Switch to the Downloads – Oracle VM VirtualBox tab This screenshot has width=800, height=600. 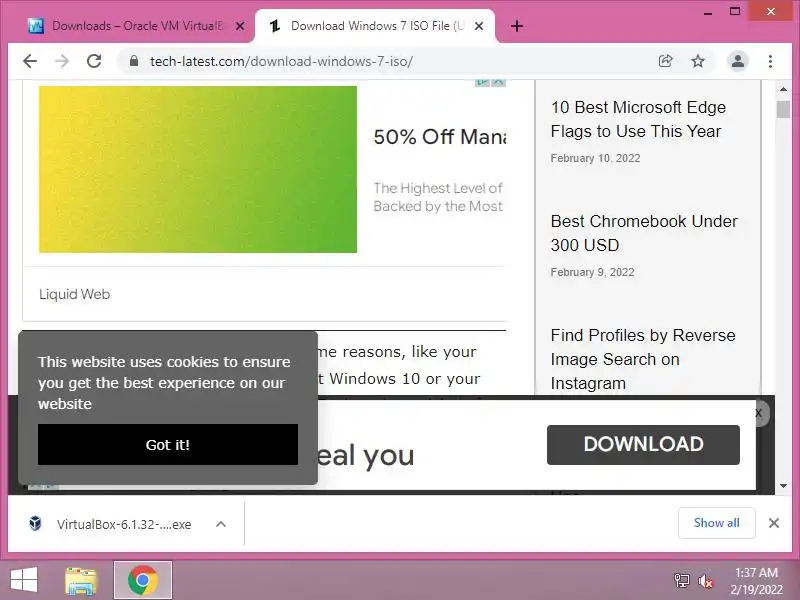pos(133,26)
